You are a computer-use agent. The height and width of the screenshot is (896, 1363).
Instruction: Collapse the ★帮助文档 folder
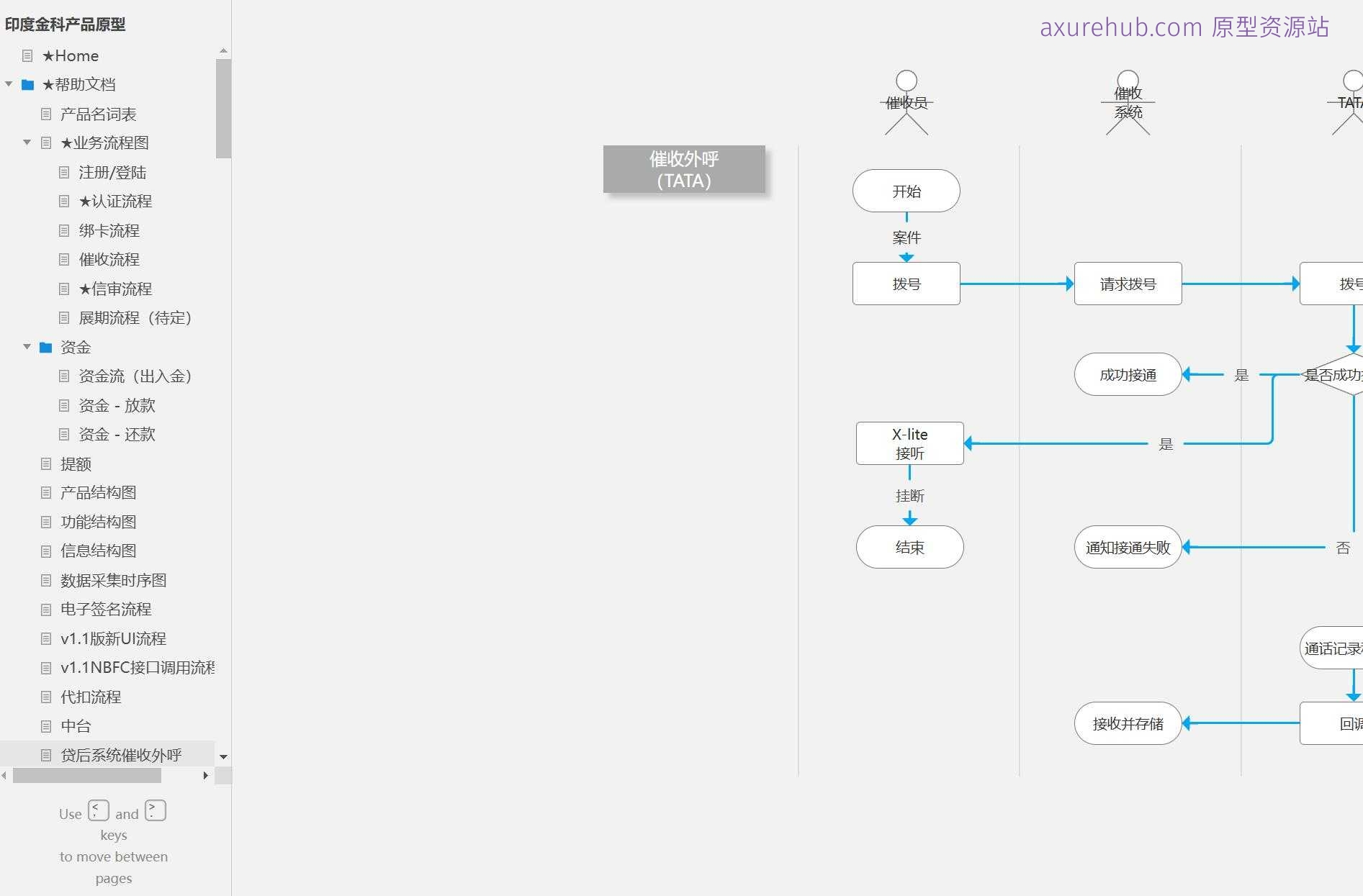[9, 84]
